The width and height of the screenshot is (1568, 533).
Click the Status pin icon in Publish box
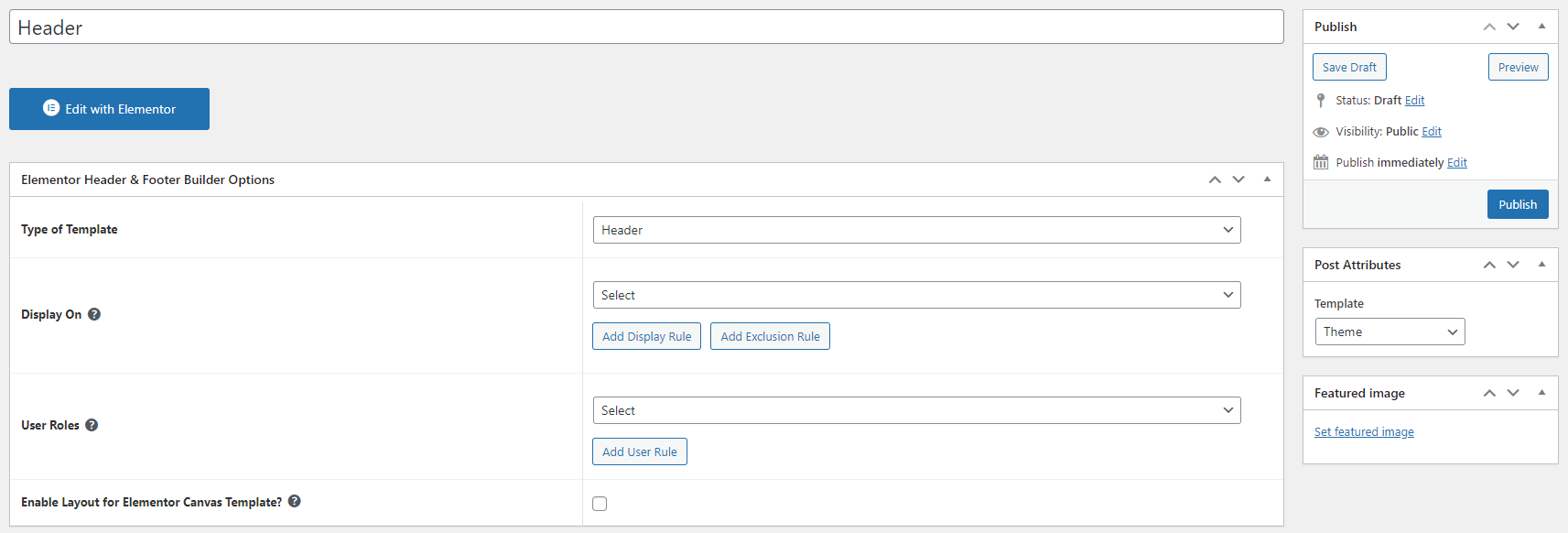click(1320, 100)
